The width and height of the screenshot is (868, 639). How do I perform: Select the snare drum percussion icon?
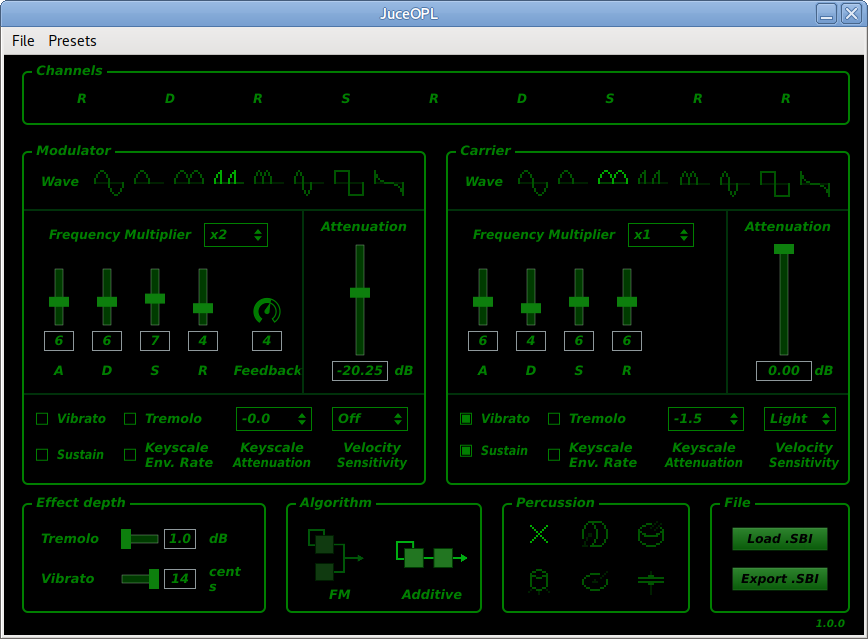[651, 534]
